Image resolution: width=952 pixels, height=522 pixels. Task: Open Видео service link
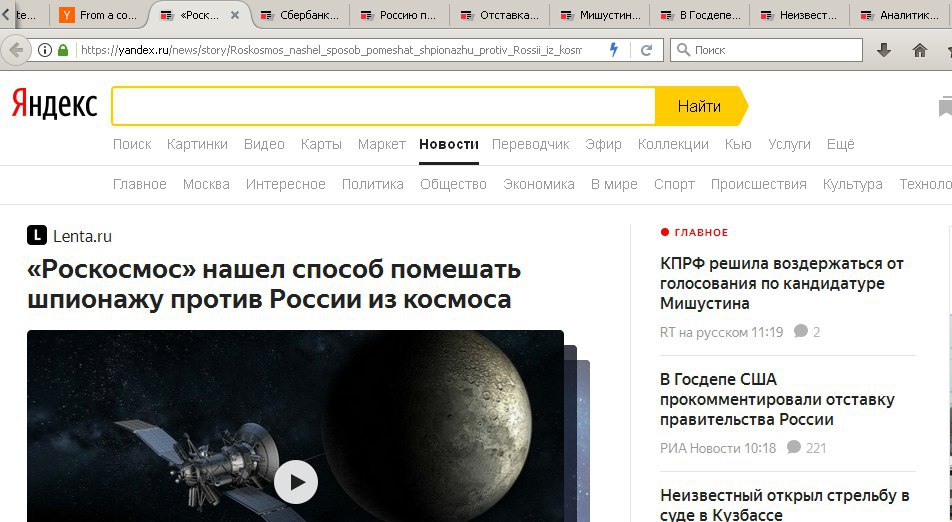pos(264,144)
